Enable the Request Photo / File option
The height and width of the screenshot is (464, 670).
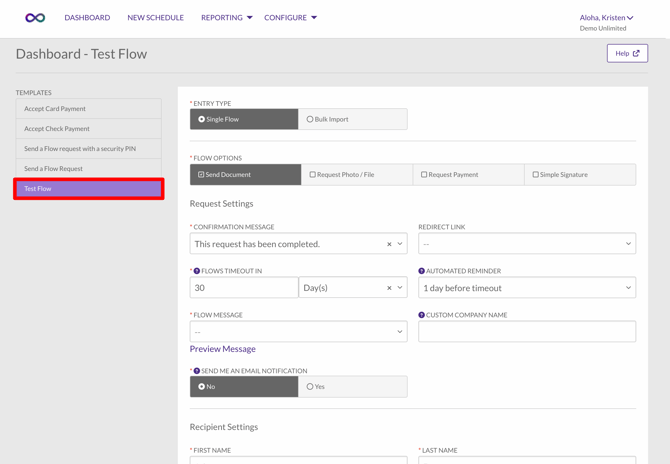tap(357, 175)
